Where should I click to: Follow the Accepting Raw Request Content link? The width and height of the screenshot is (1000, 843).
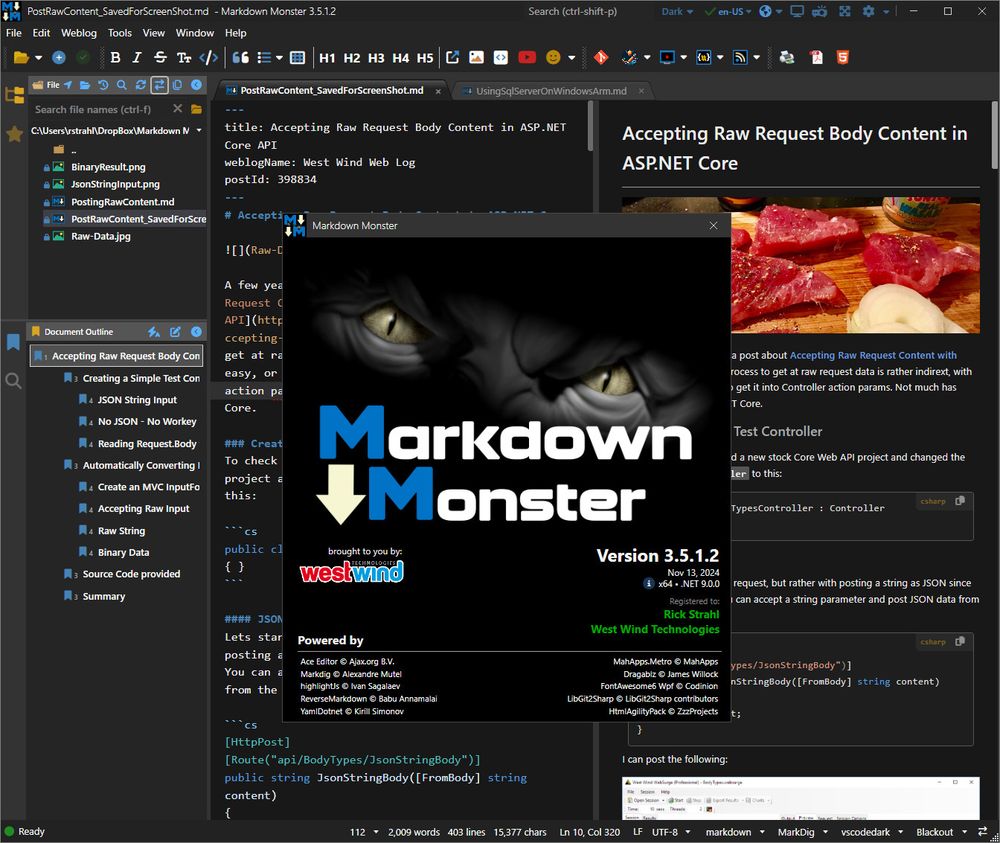pos(873,355)
